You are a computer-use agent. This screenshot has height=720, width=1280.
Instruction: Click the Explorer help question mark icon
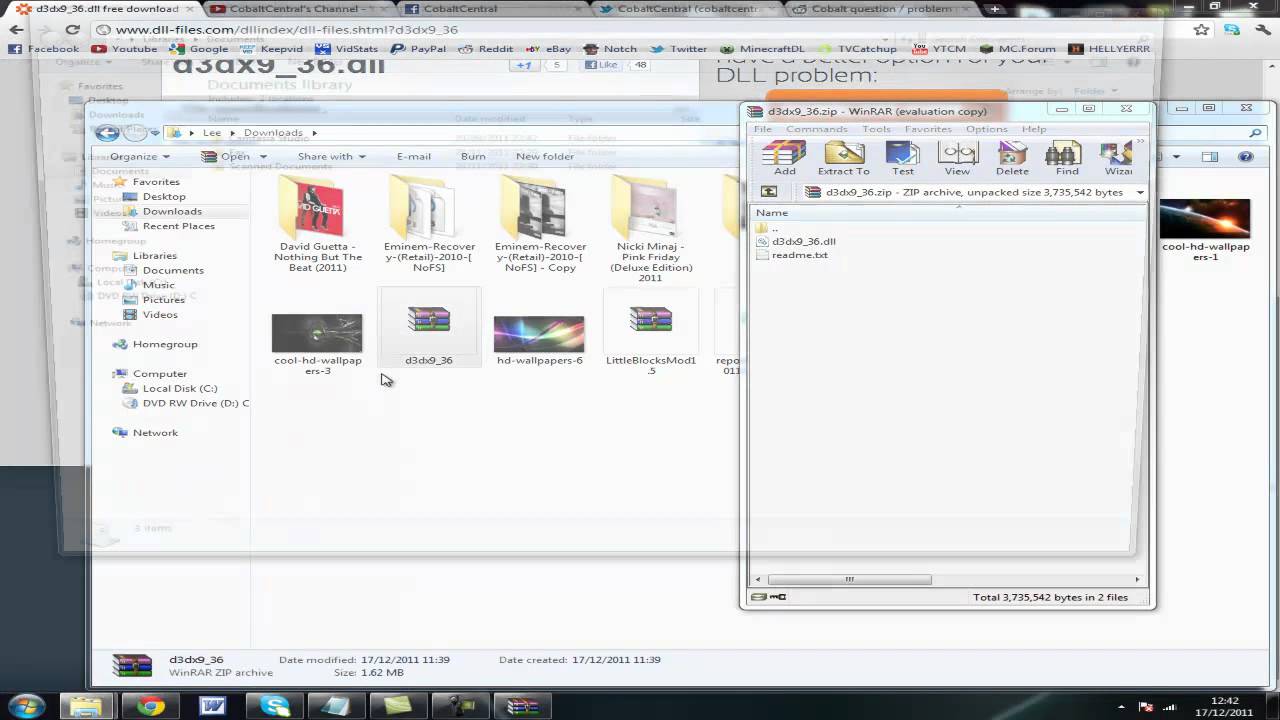point(1245,156)
